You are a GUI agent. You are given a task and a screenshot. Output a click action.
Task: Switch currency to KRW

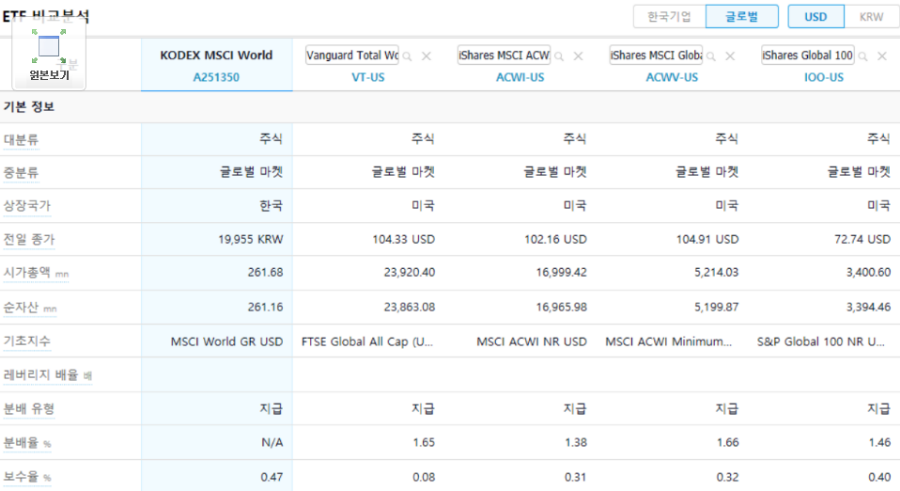coord(871,17)
